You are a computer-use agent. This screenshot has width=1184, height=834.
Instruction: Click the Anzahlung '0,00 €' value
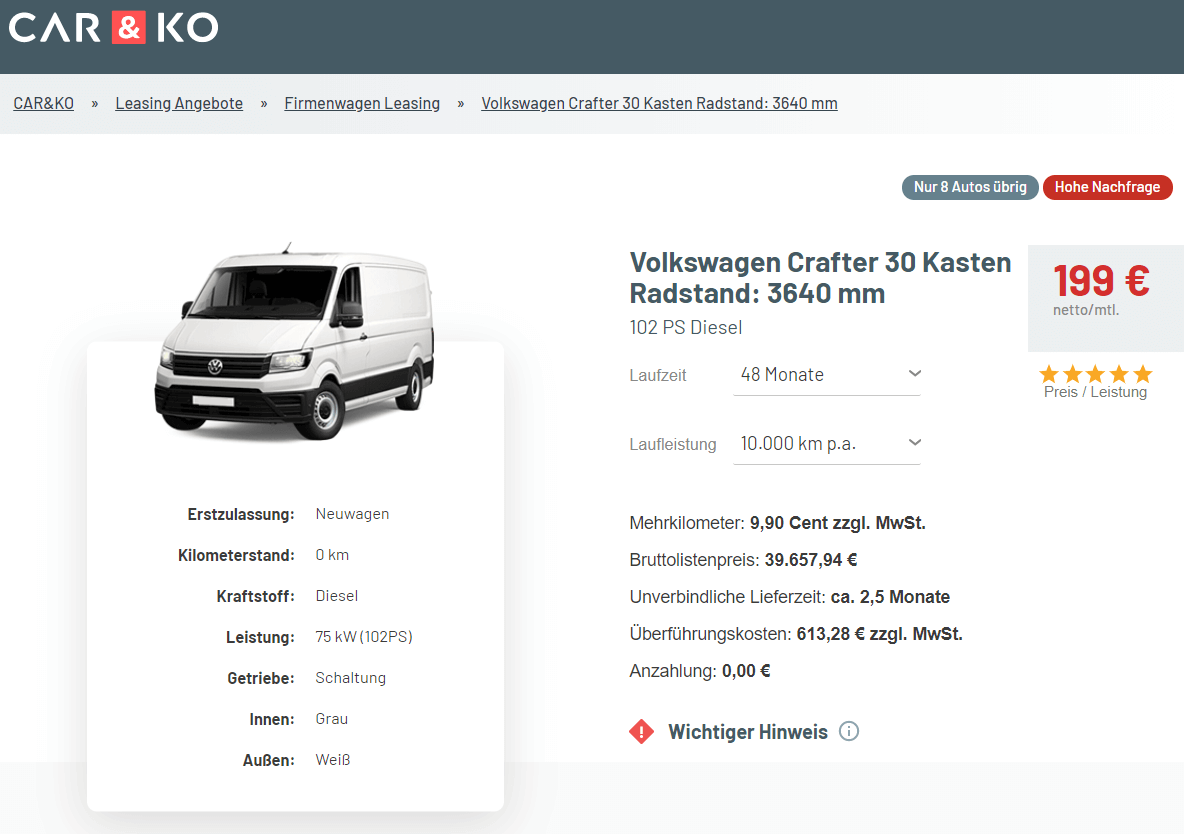tap(746, 671)
